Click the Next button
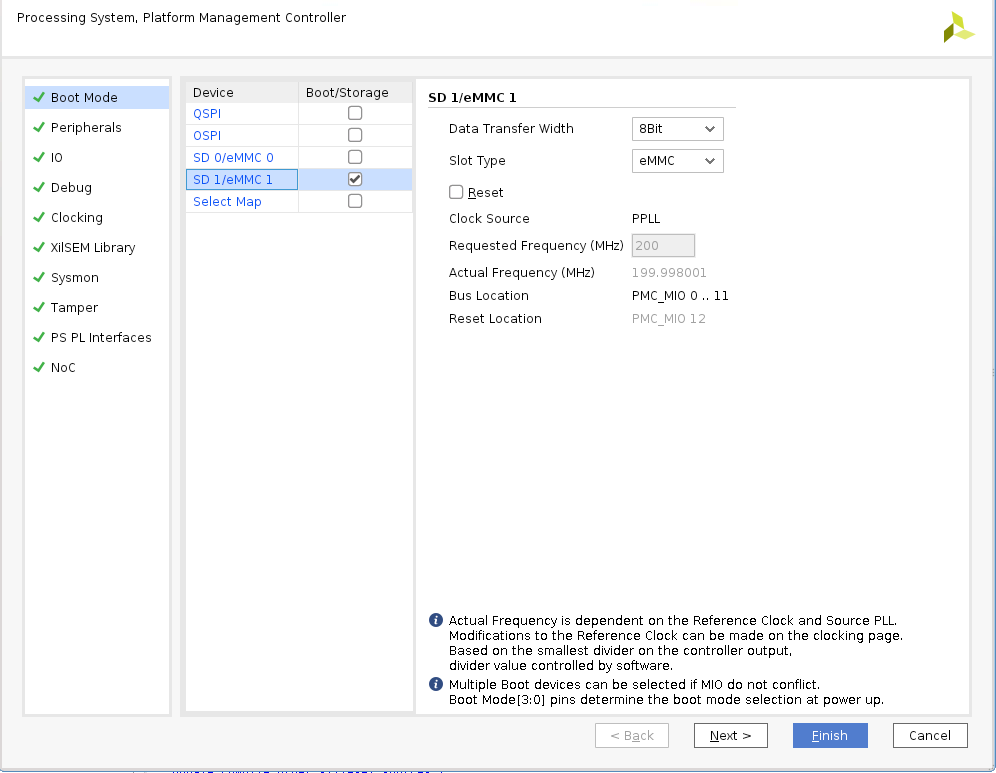Image resolution: width=996 pixels, height=773 pixels. click(730, 736)
